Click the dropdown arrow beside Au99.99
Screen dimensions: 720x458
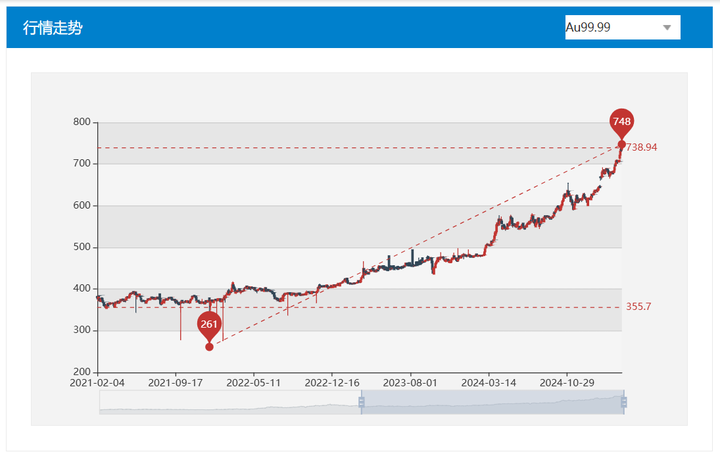[667, 28]
